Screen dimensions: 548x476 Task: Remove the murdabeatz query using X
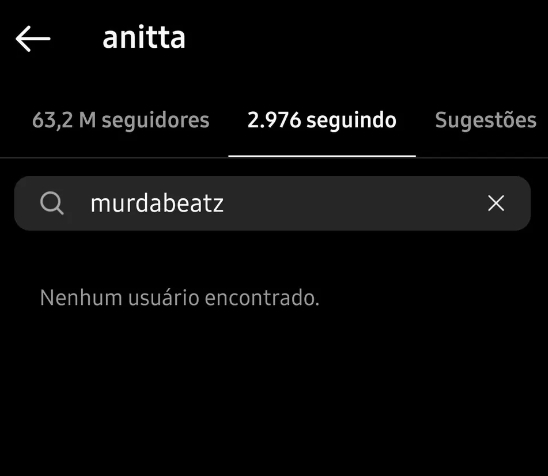point(496,203)
